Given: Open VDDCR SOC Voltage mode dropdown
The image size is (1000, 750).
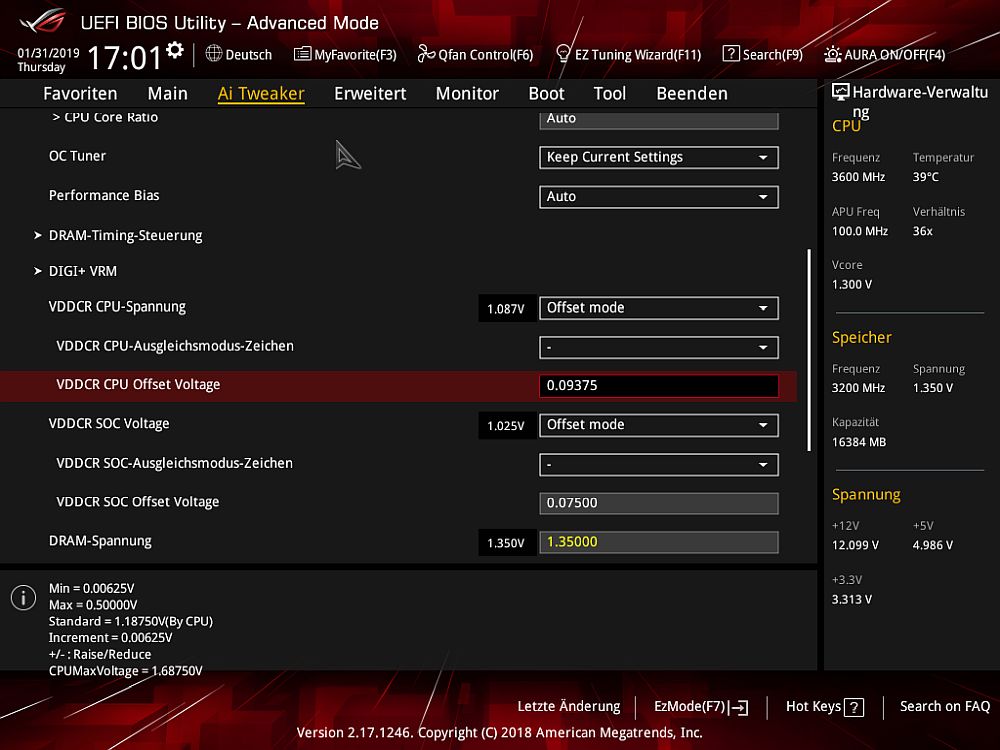Looking at the screenshot, I should click(659, 425).
